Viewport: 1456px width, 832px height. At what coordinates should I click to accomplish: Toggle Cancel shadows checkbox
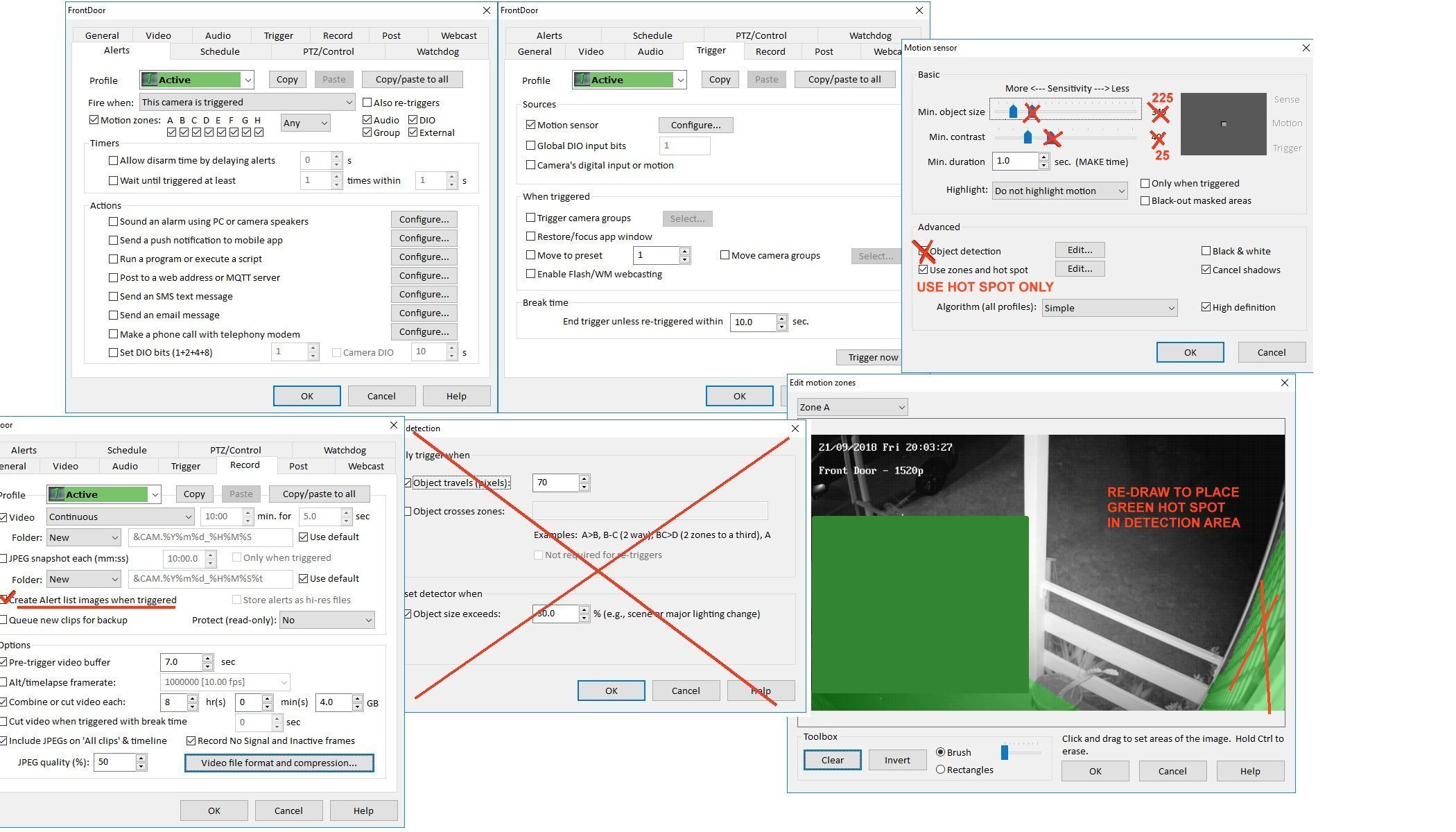[x=1206, y=270]
